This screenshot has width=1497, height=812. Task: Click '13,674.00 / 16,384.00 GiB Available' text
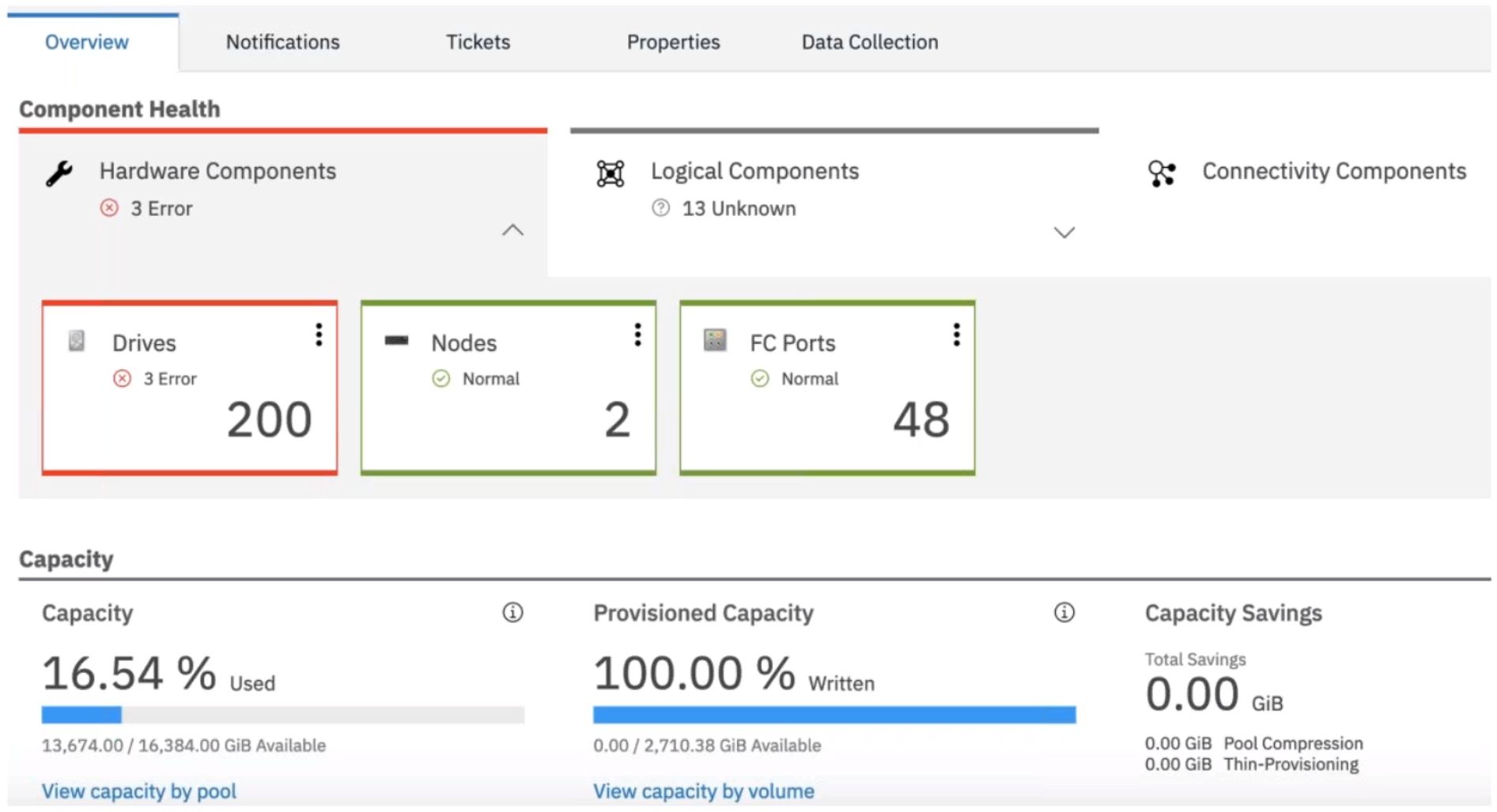[x=183, y=746]
